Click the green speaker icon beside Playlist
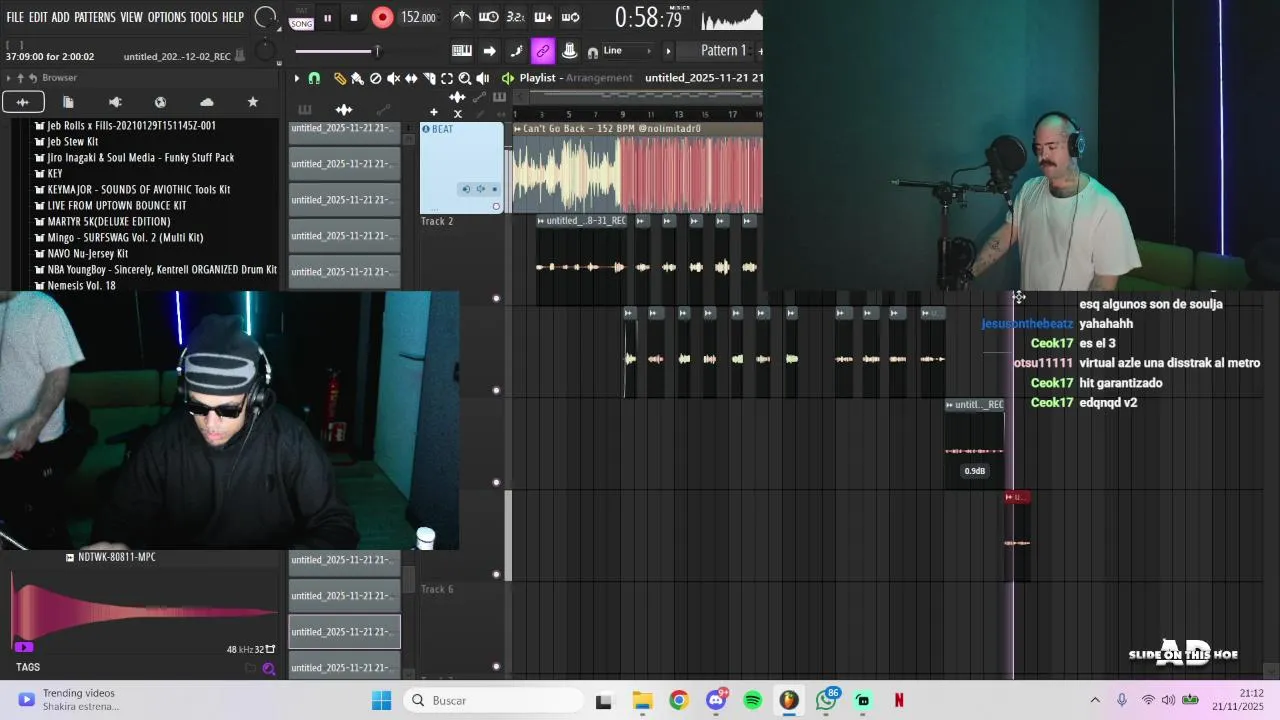Screen dimensions: 1280x720 point(508,78)
